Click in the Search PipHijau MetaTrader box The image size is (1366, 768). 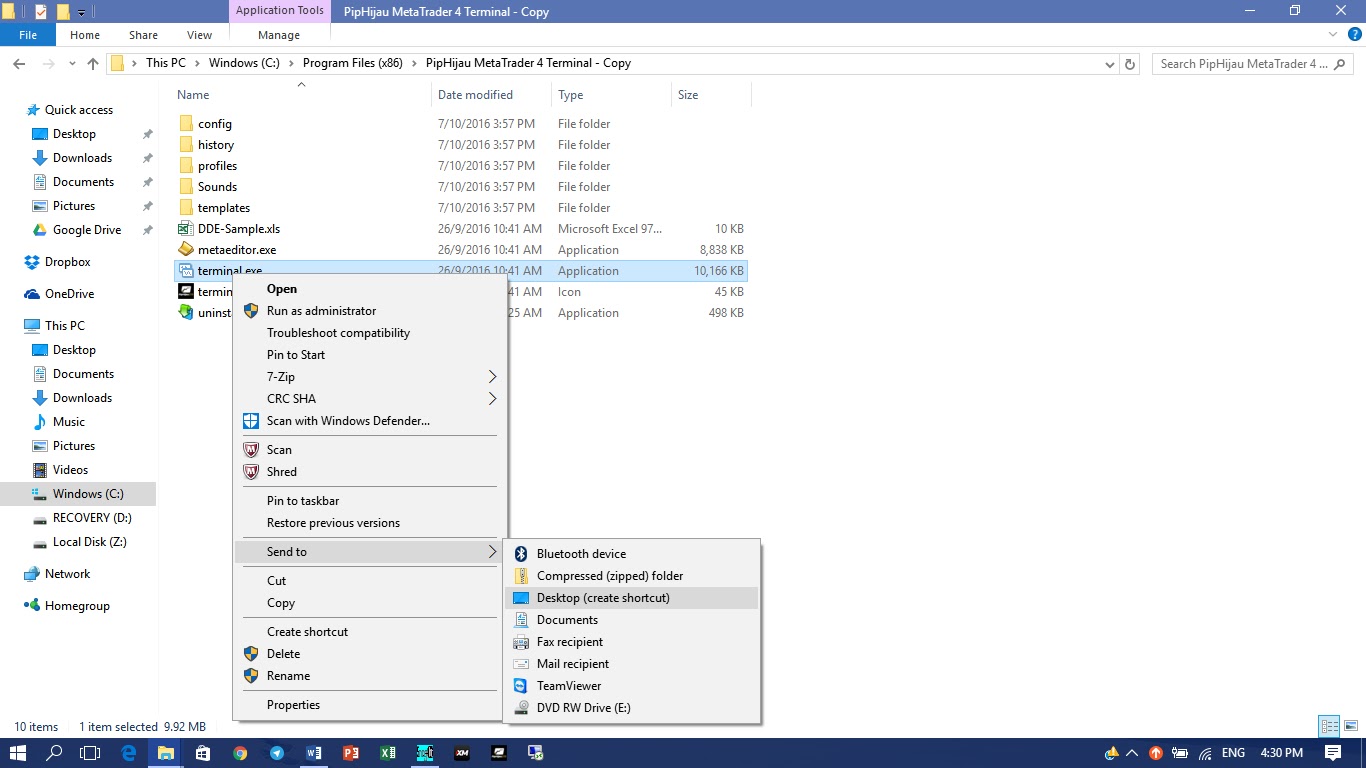click(x=1254, y=63)
